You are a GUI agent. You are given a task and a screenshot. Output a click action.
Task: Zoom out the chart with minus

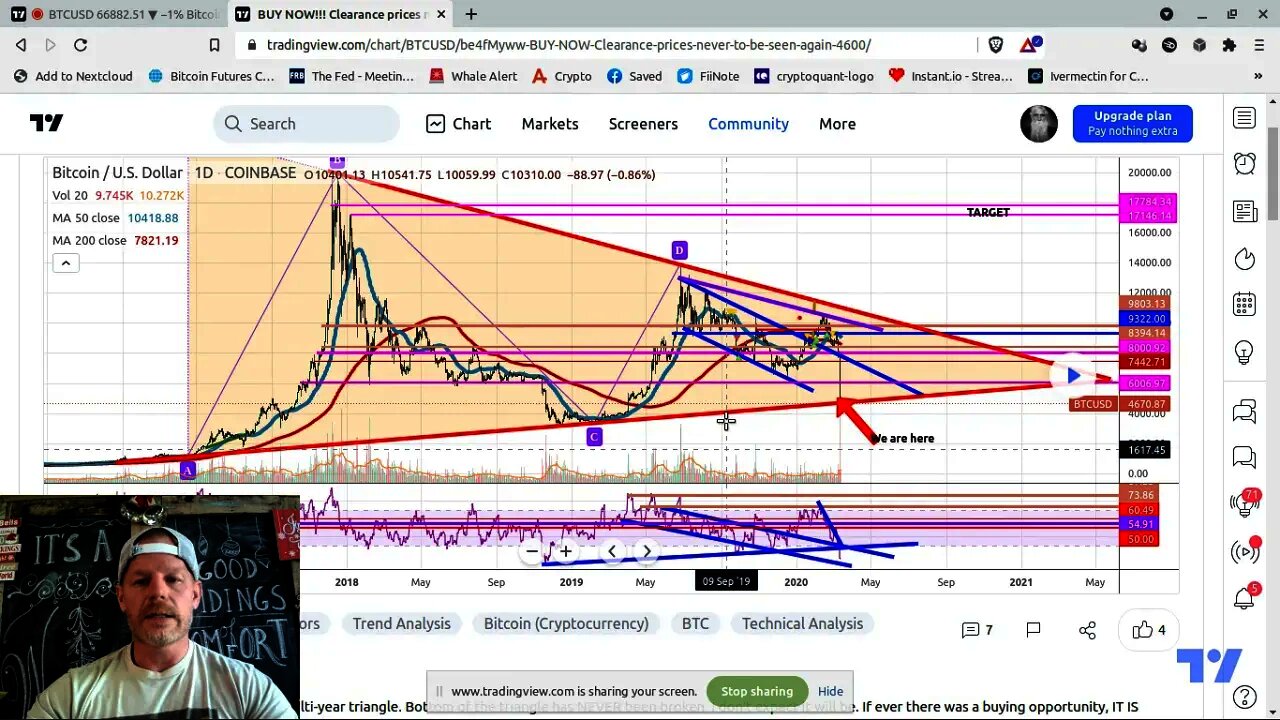coord(533,551)
